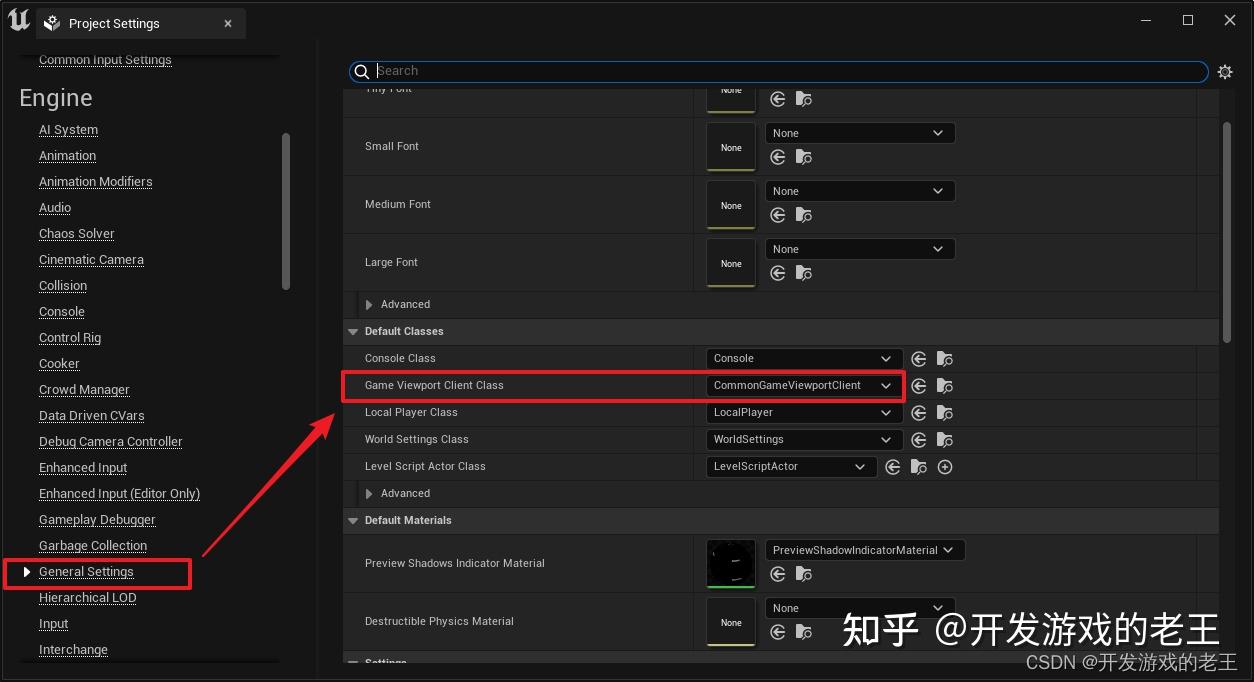Use selected asset for Destructible Physics Material
The width and height of the screenshot is (1254, 682).
778,632
